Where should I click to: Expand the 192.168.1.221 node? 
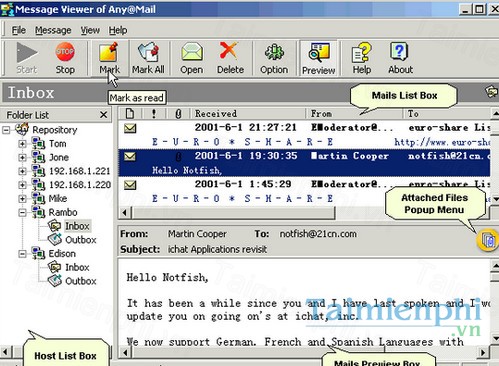pyautogui.click(x=22, y=171)
